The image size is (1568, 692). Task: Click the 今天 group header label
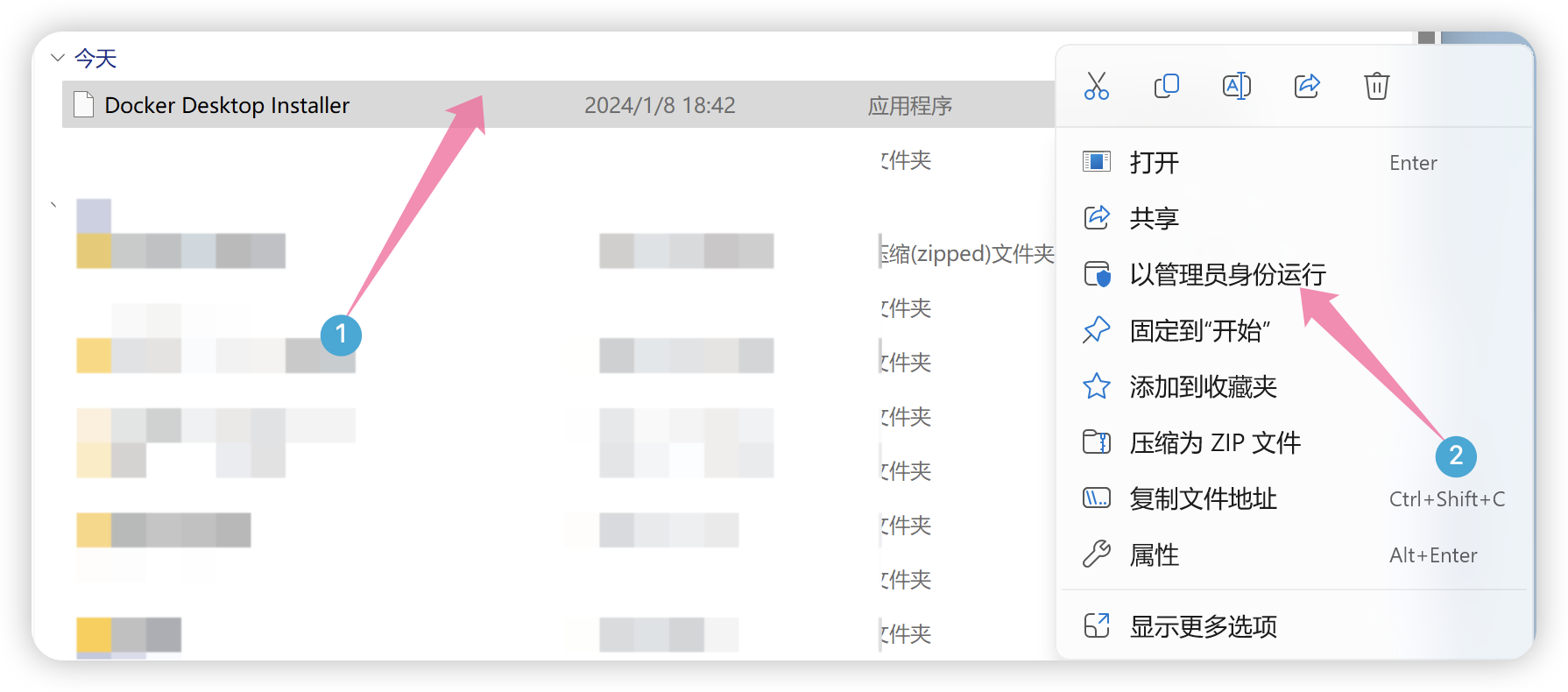pyautogui.click(x=95, y=58)
